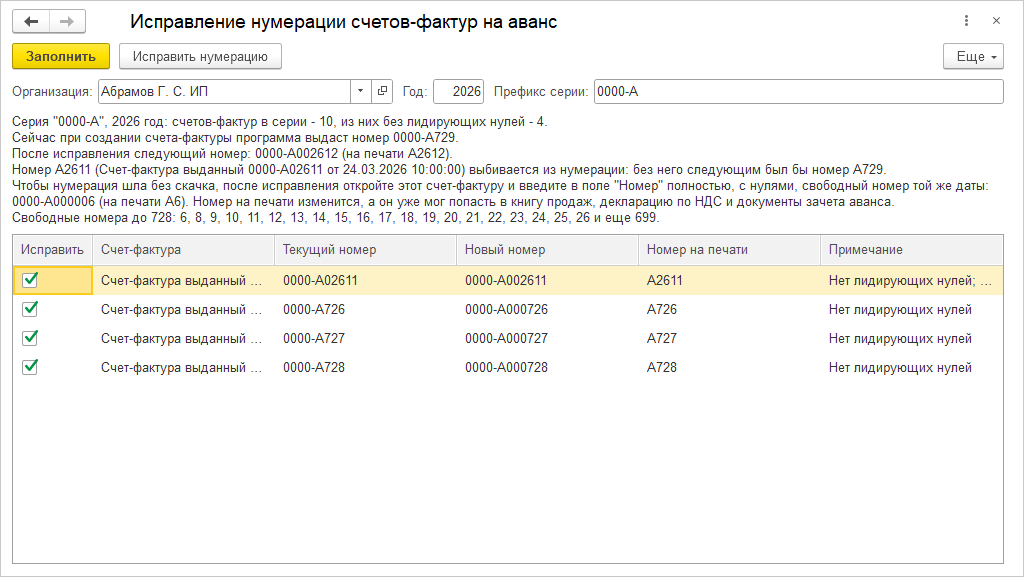This screenshot has width=1024, height=577.
Task: Click the Префикс серии field
Action: point(799,91)
